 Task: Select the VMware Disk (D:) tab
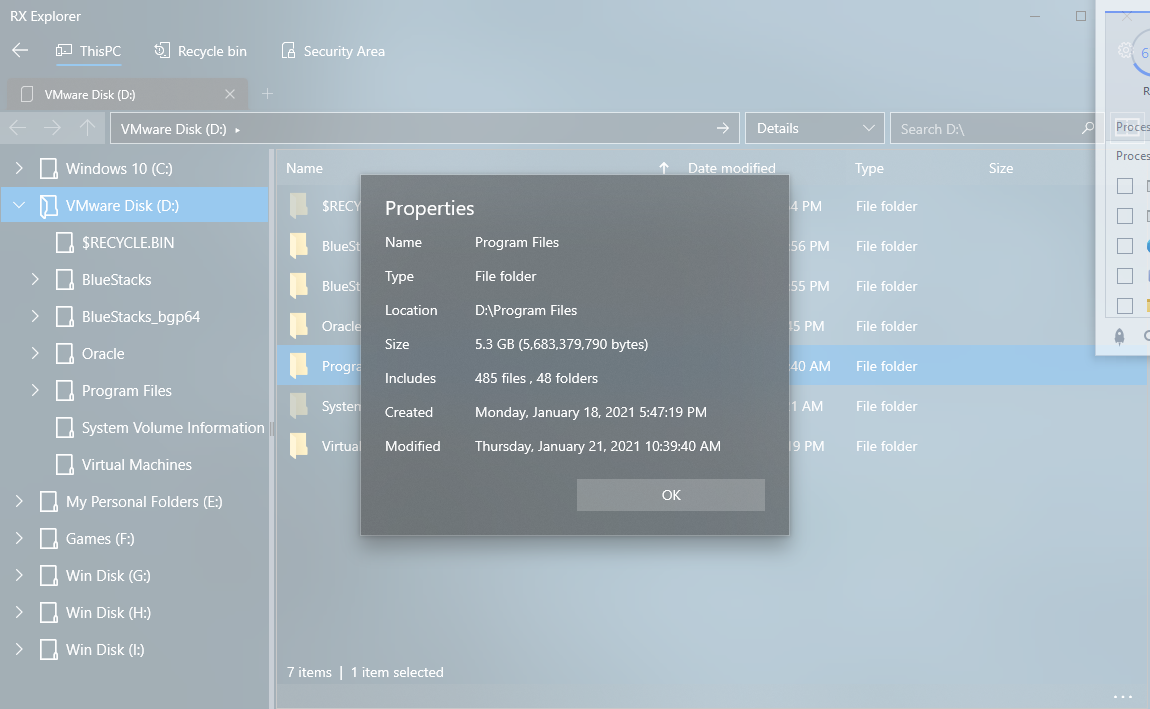click(x=127, y=95)
